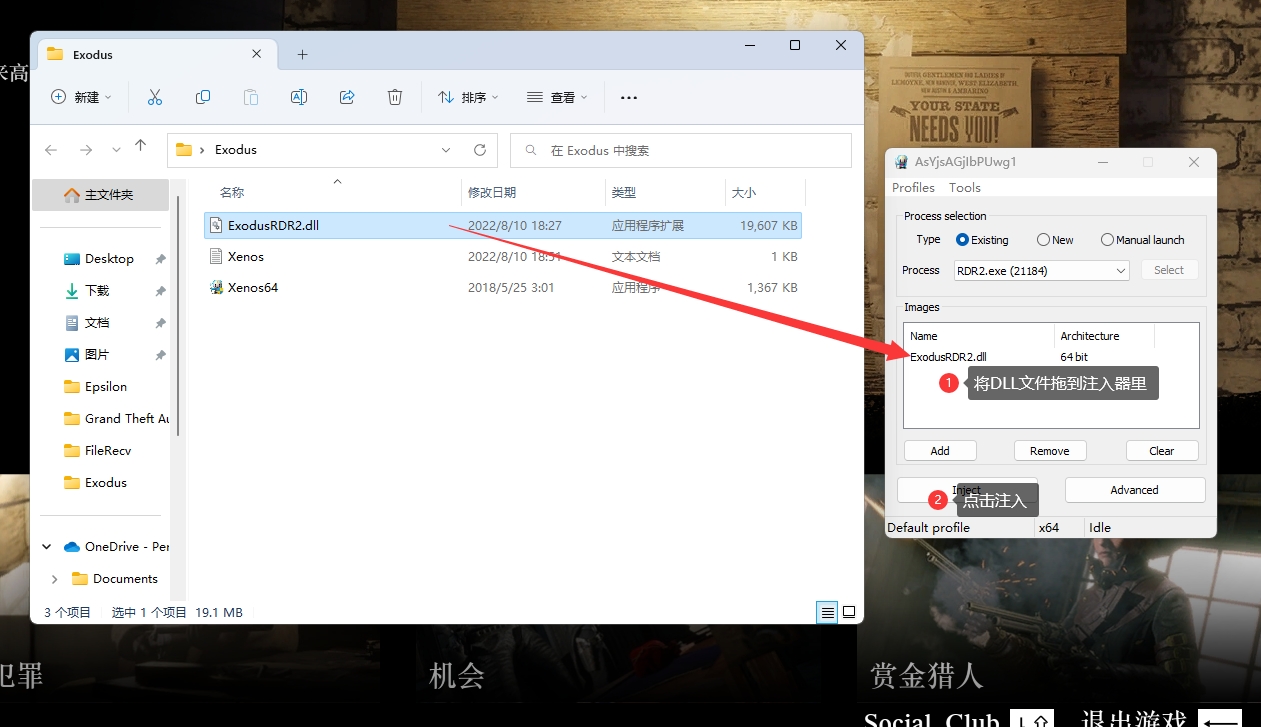
Task: Click the Share icon in toolbar
Action: 347,97
